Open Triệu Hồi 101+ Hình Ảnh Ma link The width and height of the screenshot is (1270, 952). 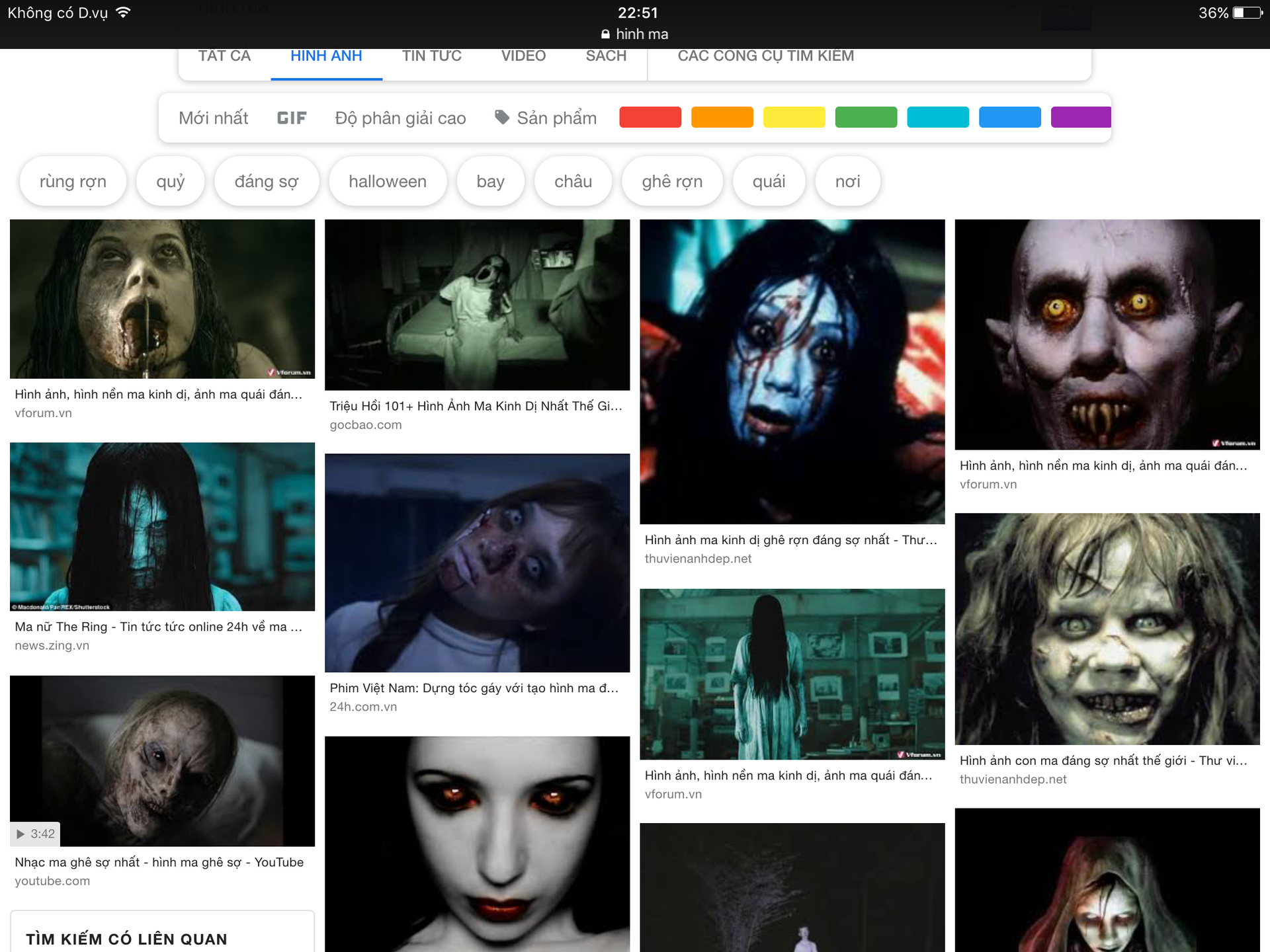pos(476,406)
